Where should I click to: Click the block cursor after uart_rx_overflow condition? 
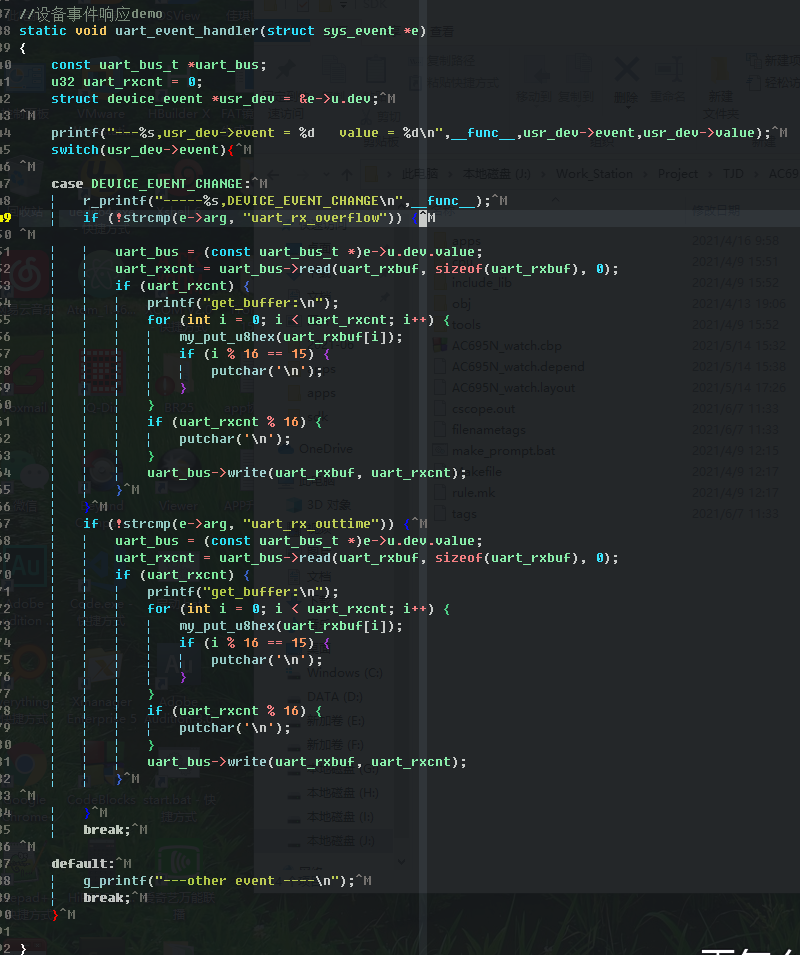tap(423, 218)
